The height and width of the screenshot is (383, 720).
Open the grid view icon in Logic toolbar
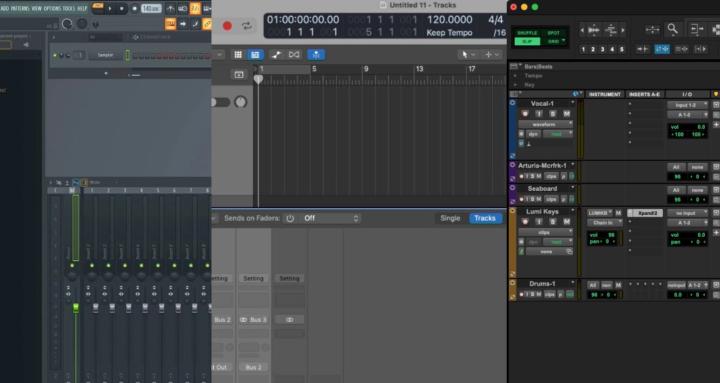tap(238, 55)
